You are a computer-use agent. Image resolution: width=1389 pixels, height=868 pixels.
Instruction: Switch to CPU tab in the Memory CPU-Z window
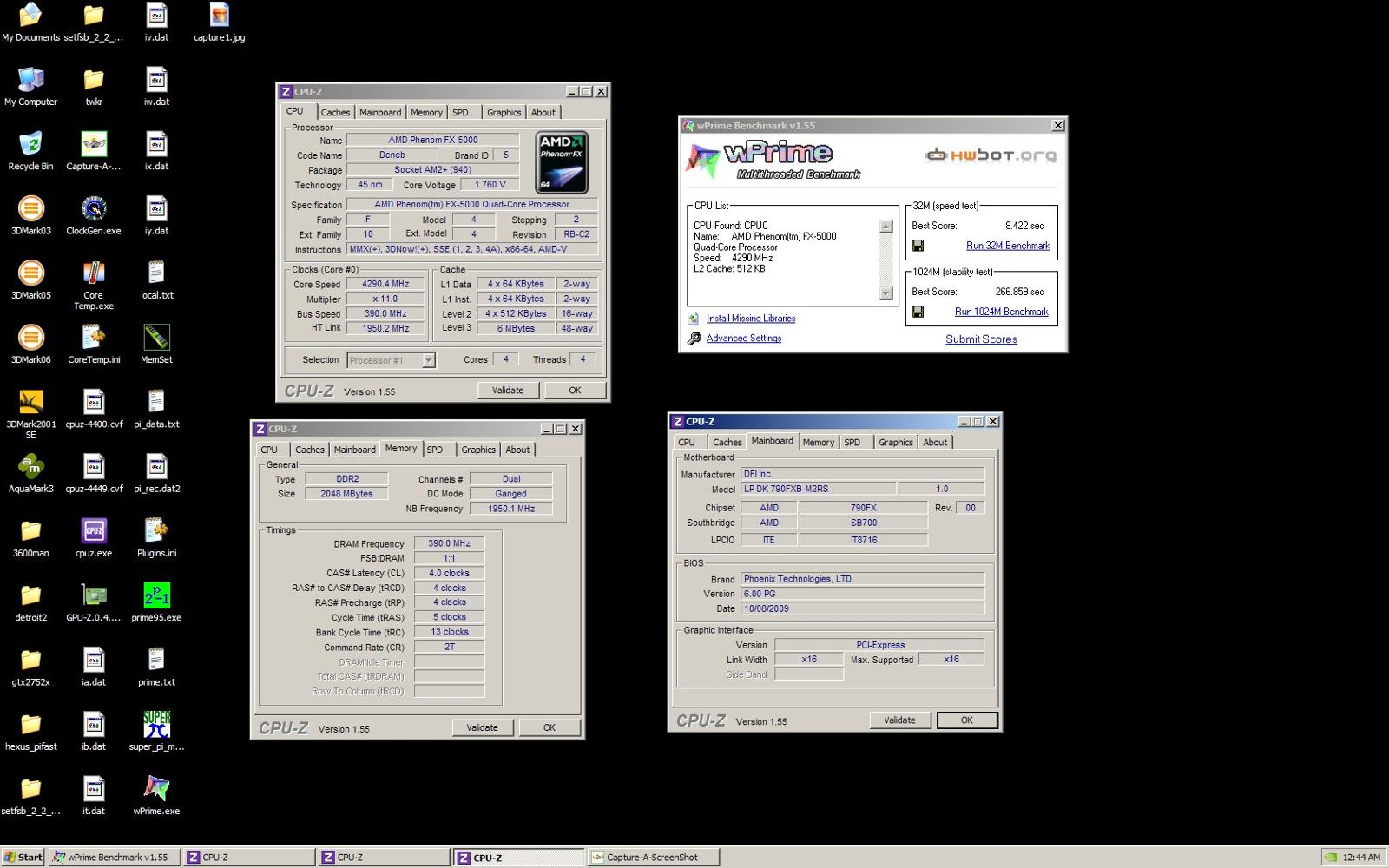pyautogui.click(x=269, y=450)
